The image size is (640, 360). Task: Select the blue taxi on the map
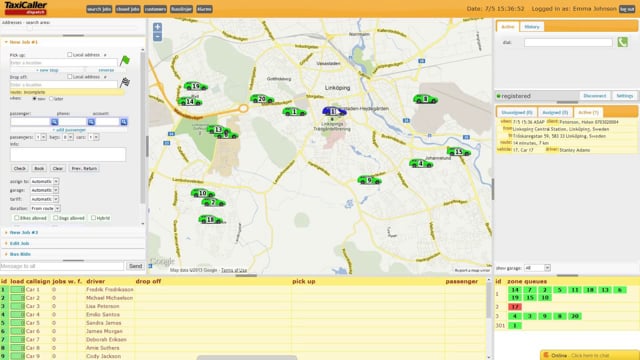(x=334, y=111)
